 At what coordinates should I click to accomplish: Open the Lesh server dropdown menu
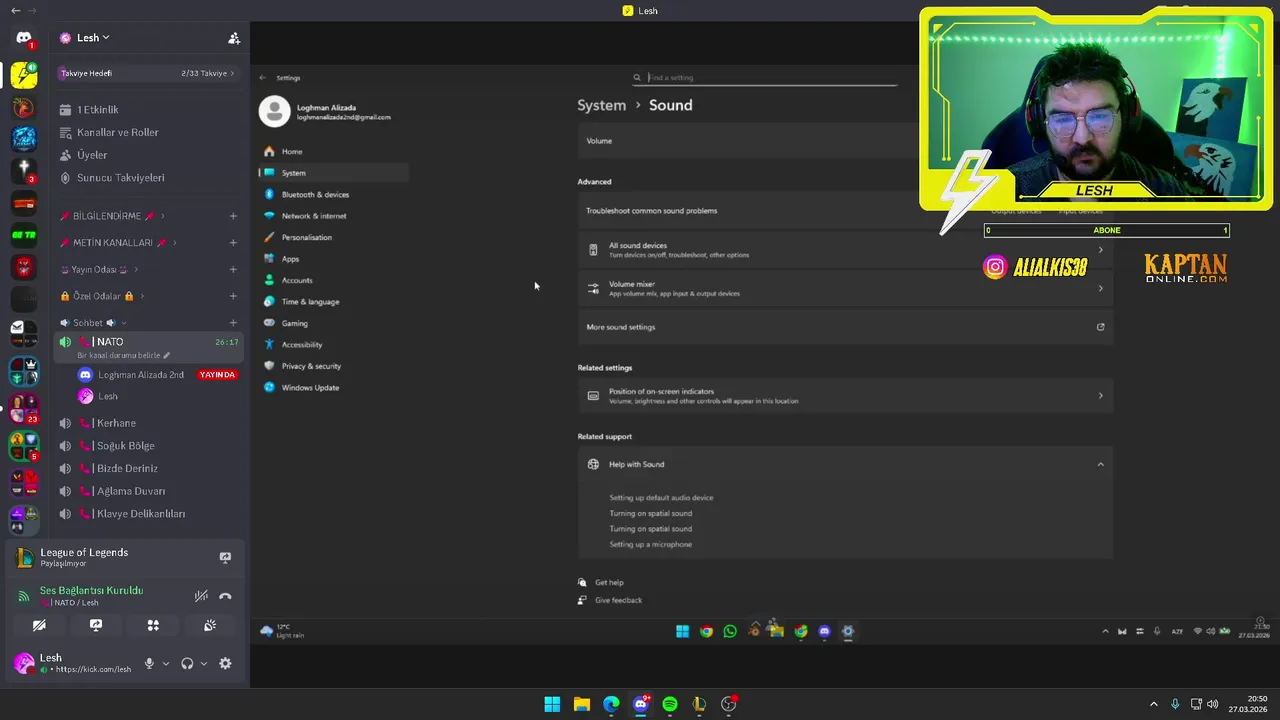click(x=85, y=38)
